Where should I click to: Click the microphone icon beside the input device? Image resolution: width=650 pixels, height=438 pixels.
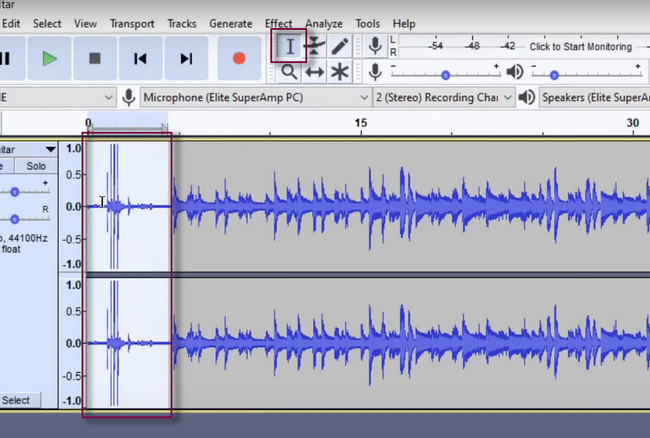(129, 98)
